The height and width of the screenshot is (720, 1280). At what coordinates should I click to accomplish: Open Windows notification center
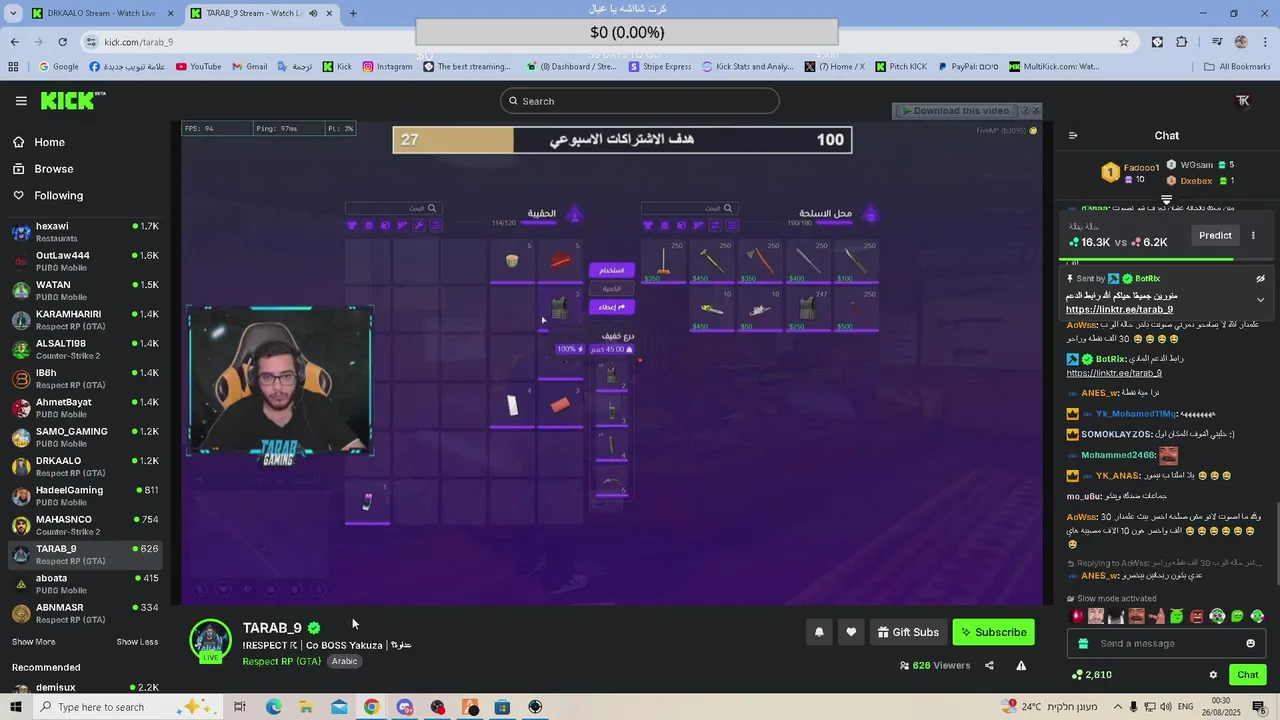pyautogui.click(x=1260, y=707)
